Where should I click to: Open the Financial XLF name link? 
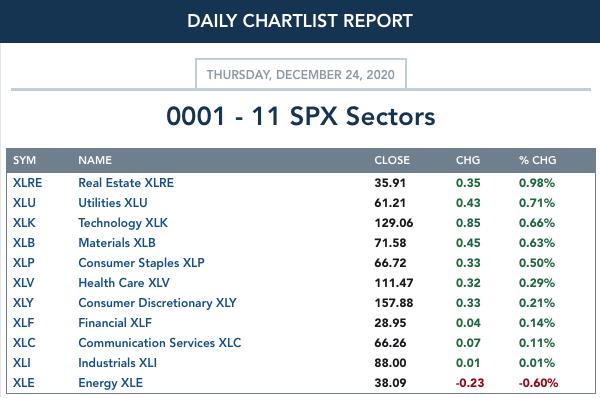(x=115, y=323)
